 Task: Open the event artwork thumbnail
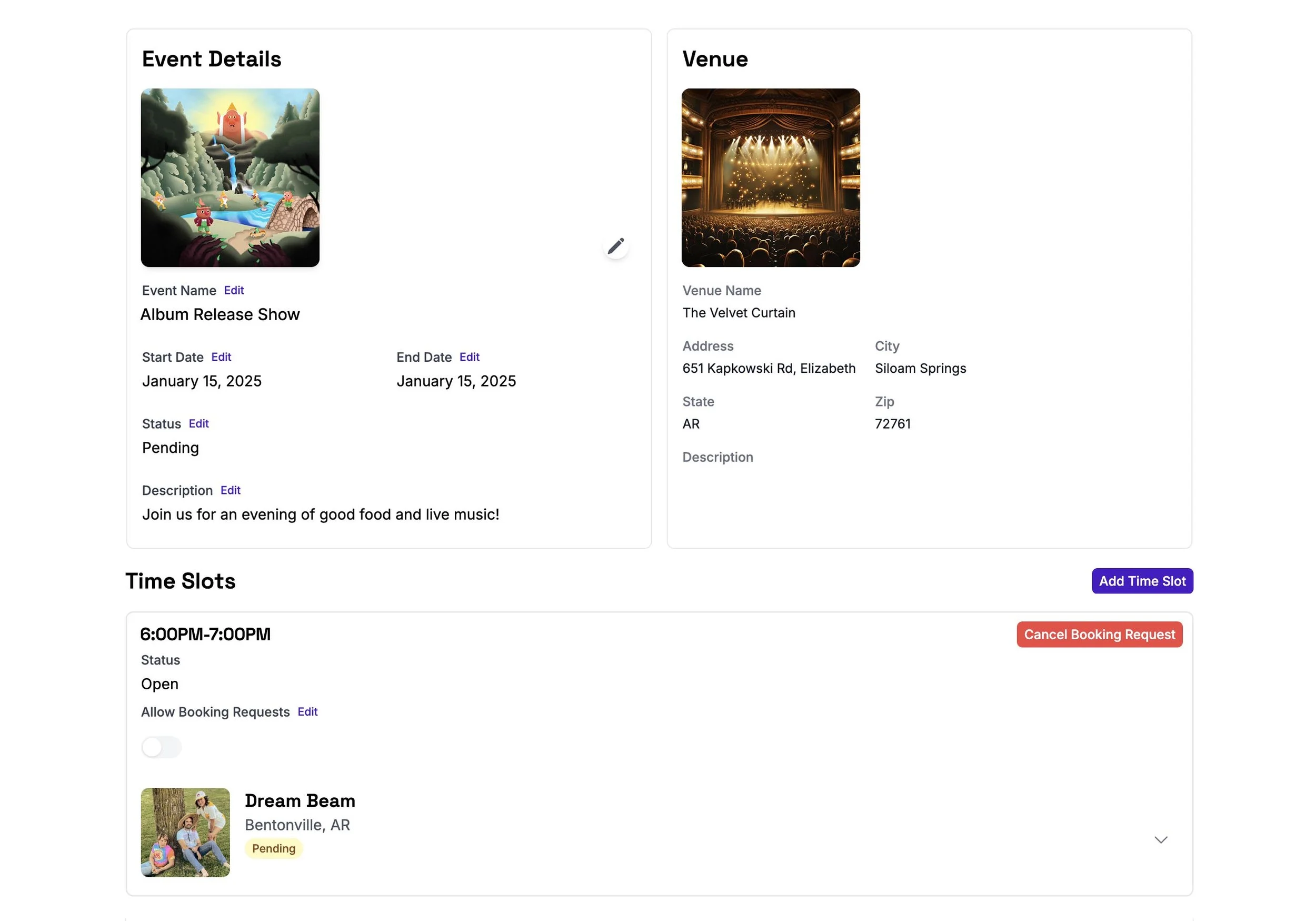(x=230, y=177)
